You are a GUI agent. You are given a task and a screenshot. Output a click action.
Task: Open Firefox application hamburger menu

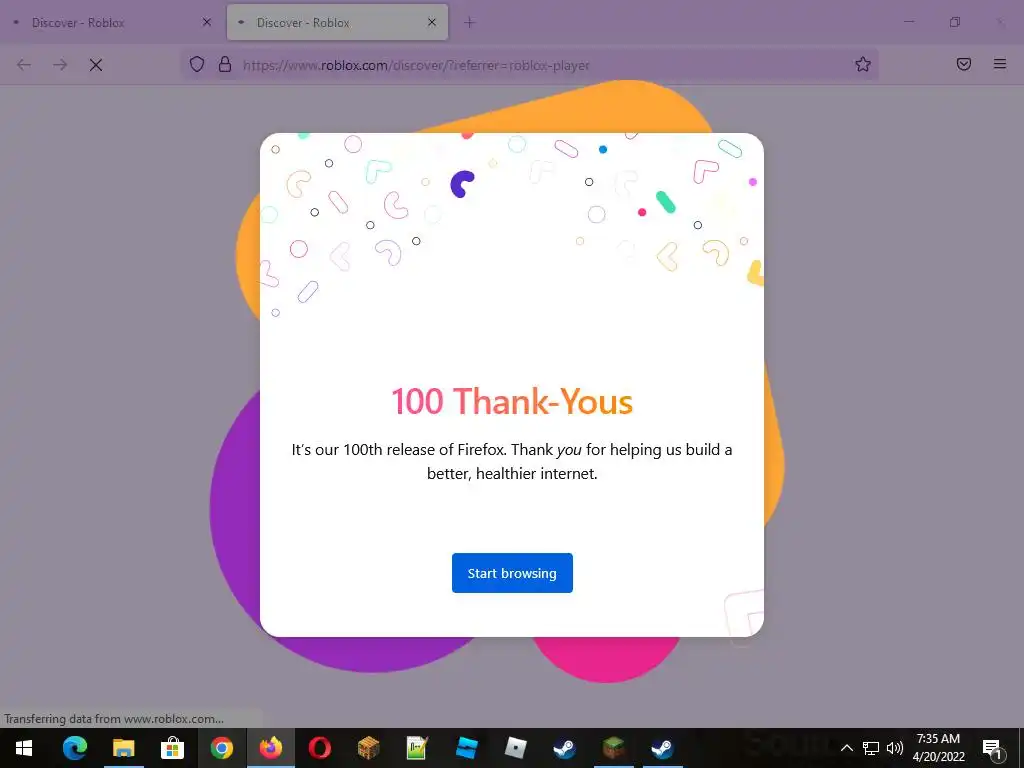point(999,64)
